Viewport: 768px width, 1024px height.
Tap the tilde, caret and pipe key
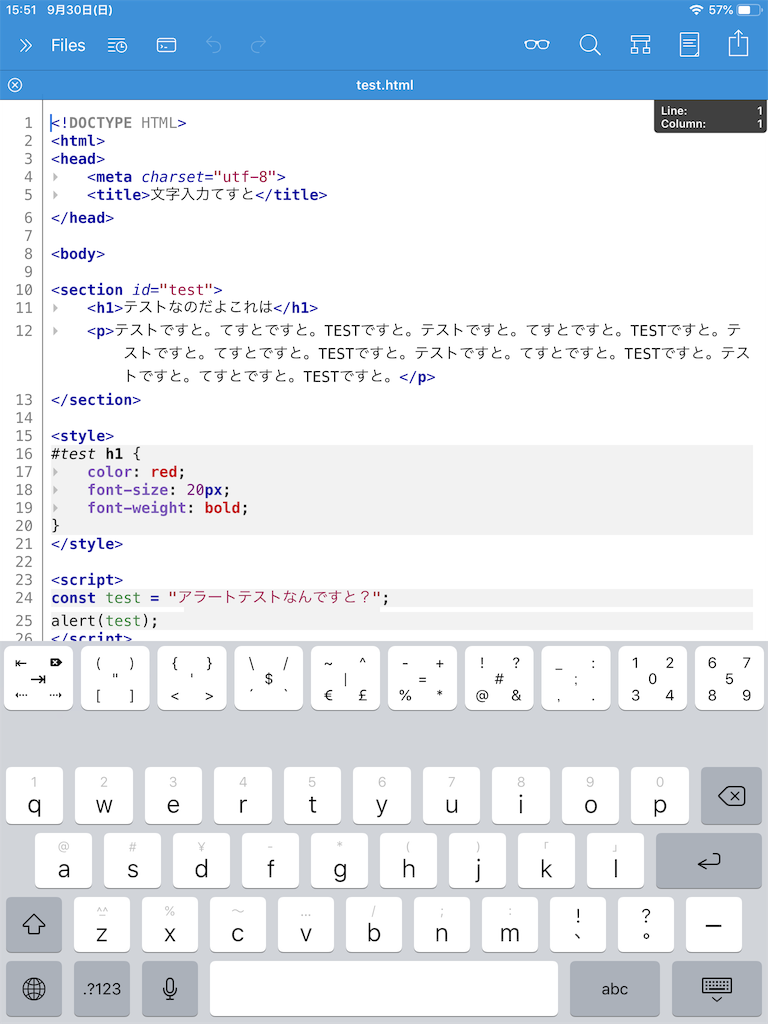tap(345, 678)
